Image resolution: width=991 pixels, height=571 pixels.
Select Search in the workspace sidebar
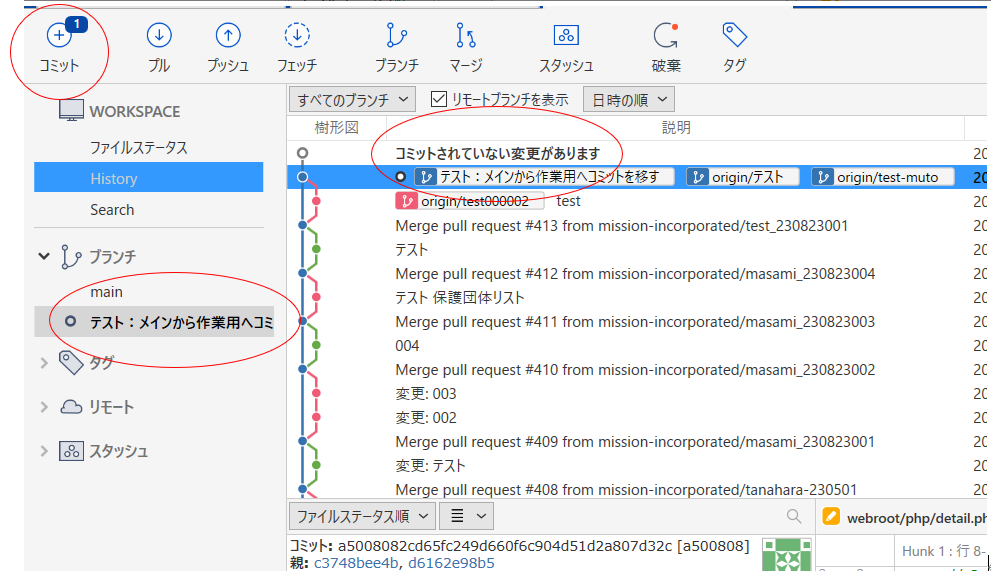tap(112, 210)
